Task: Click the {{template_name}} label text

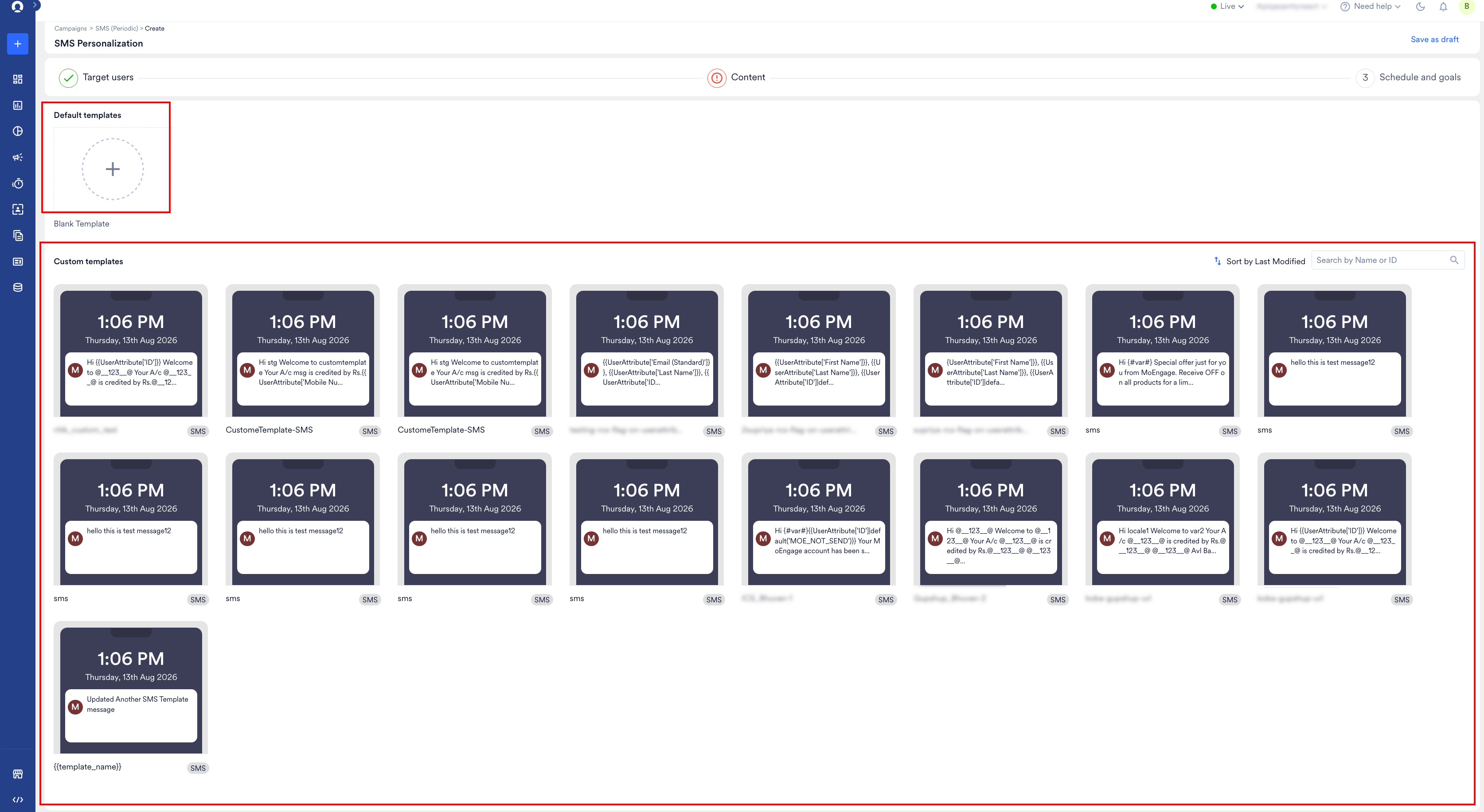Action: click(88, 766)
